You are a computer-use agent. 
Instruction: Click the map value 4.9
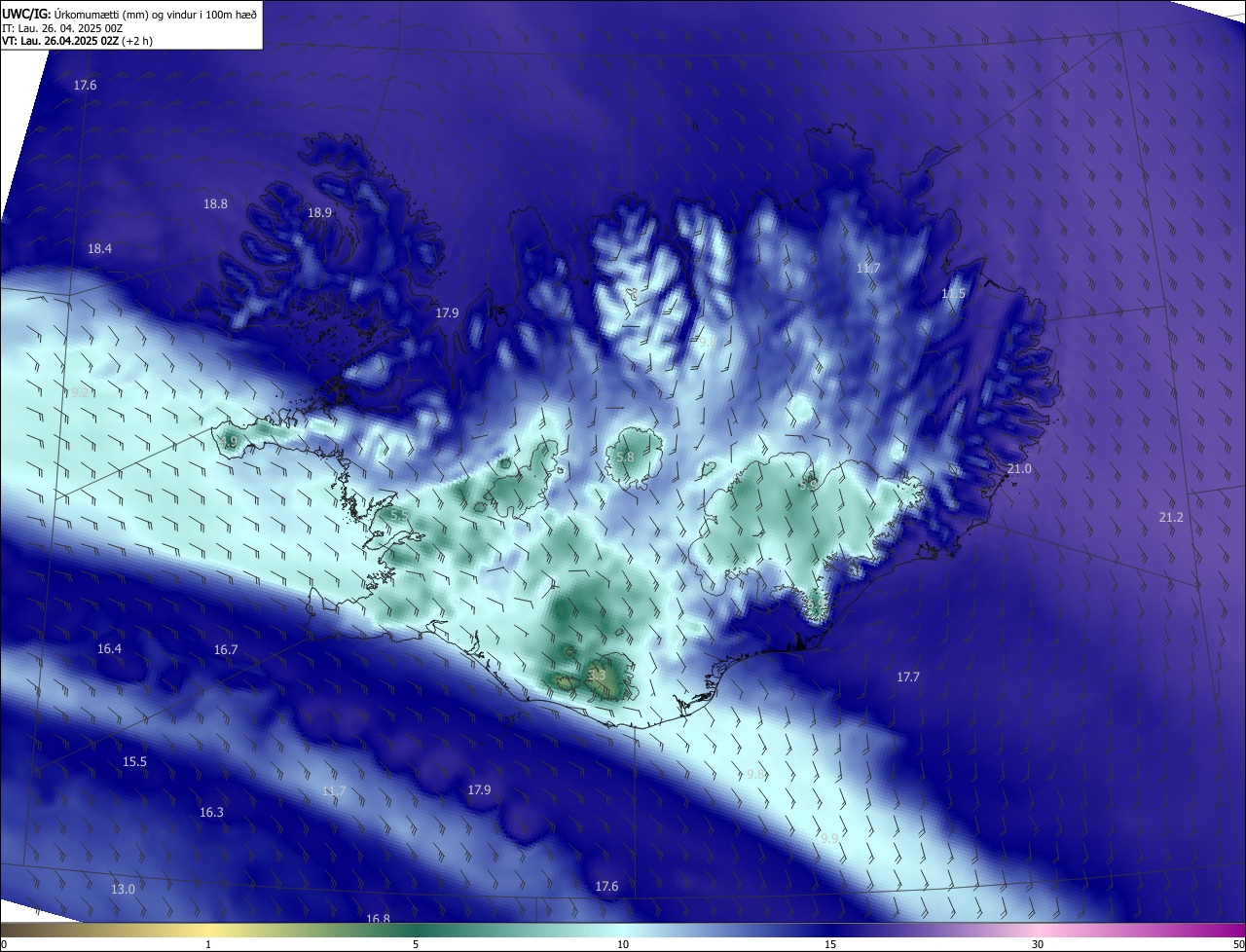tap(228, 442)
